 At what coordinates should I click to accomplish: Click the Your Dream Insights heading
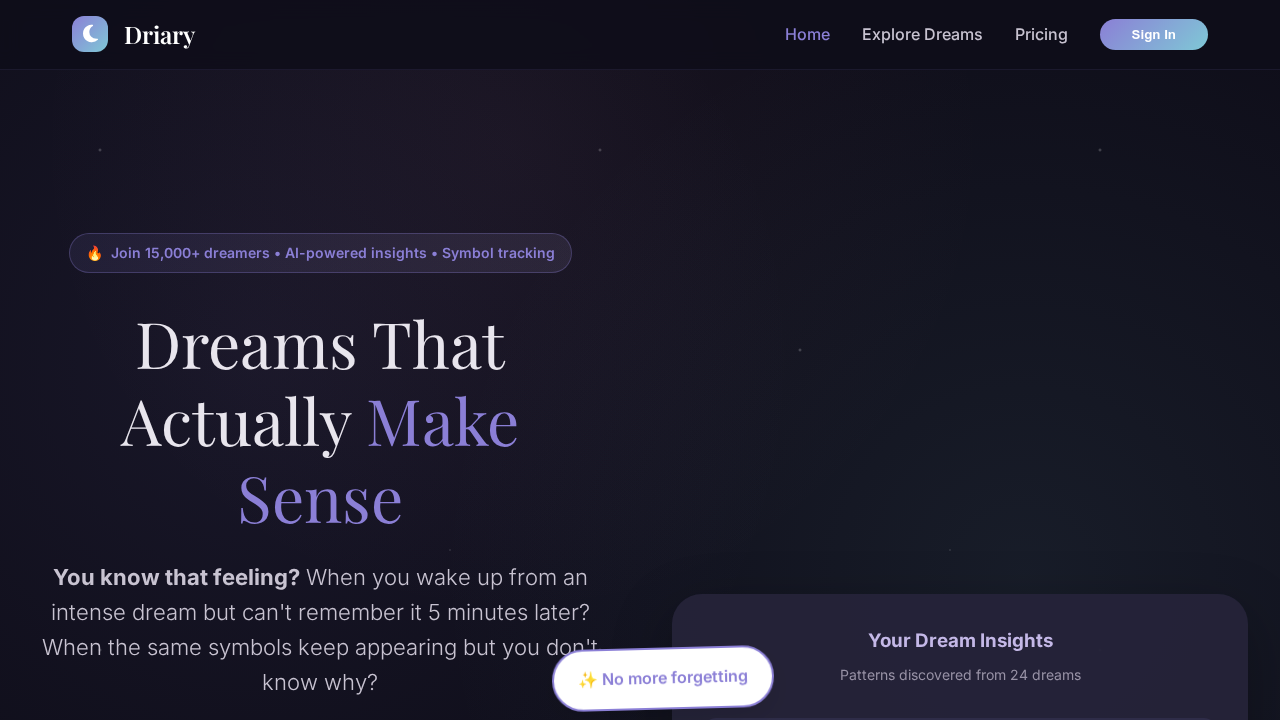coord(960,640)
